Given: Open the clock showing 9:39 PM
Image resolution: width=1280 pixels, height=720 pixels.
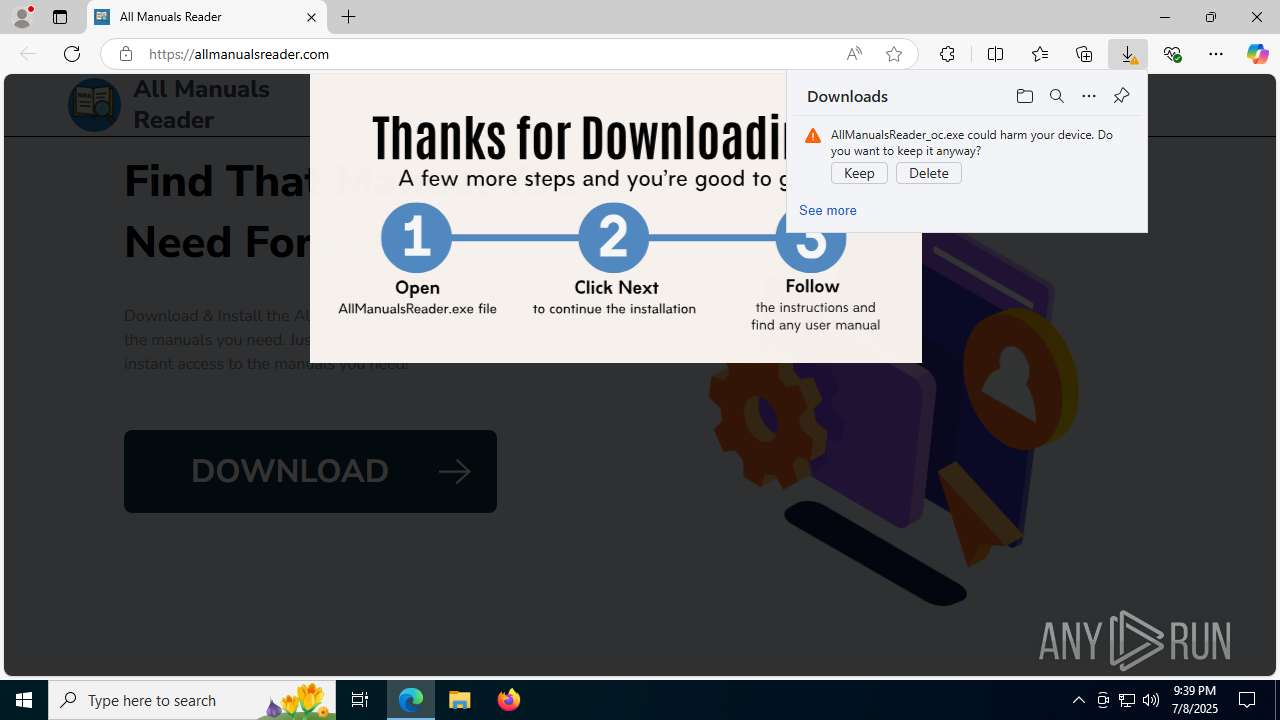Looking at the screenshot, I should coord(1195,700).
